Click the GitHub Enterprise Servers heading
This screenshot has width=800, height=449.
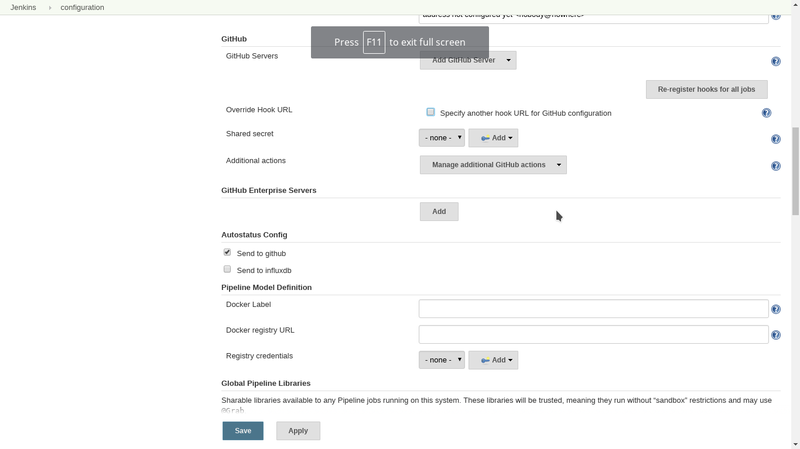269,190
